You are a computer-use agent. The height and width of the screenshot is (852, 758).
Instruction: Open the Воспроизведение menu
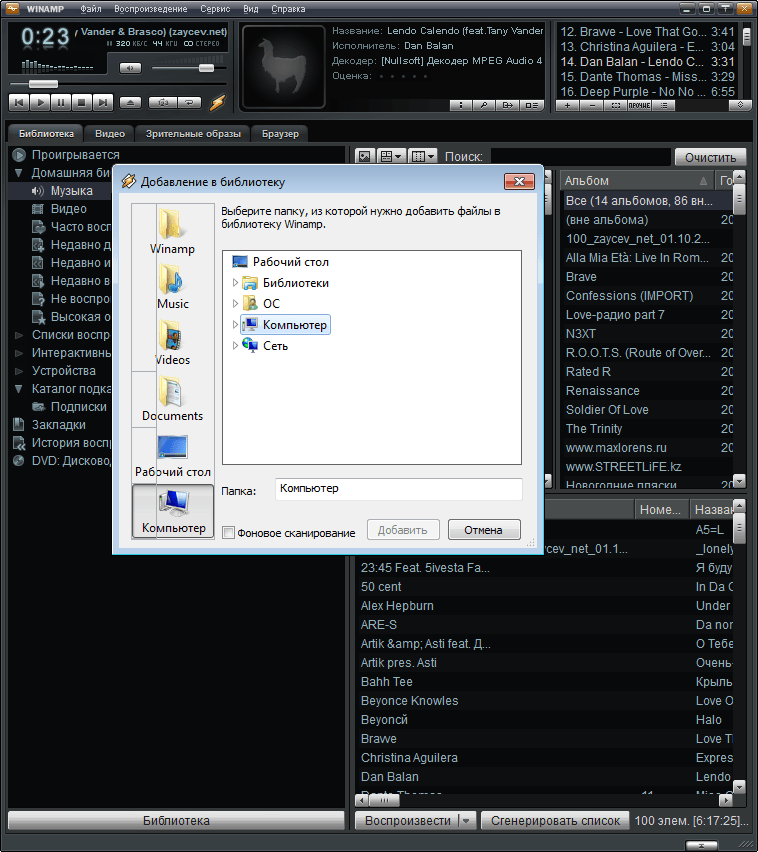pos(150,9)
